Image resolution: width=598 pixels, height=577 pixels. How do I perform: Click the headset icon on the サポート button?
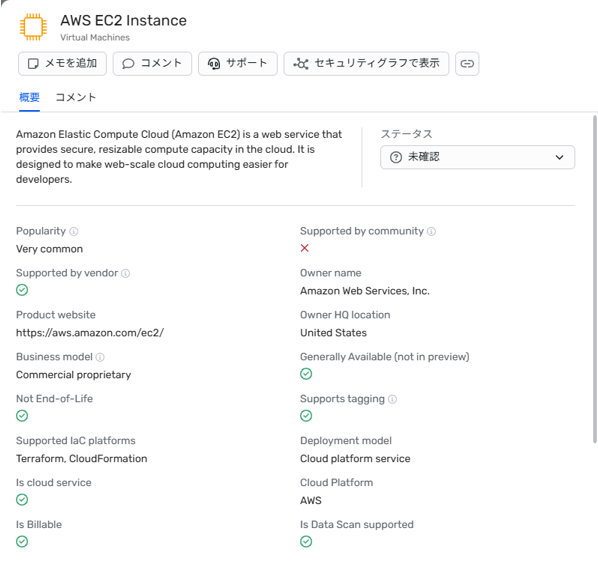(214, 64)
